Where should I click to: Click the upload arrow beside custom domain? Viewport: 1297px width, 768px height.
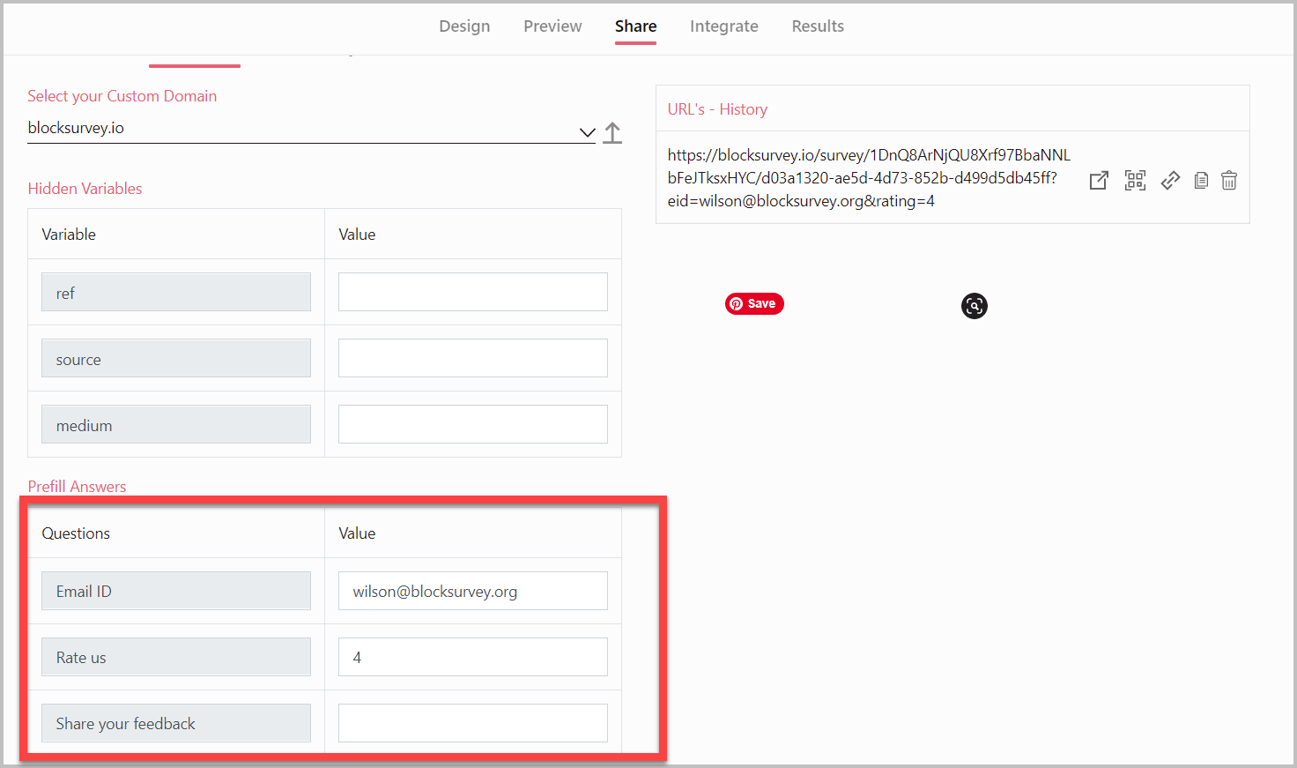click(x=613, y=132)
